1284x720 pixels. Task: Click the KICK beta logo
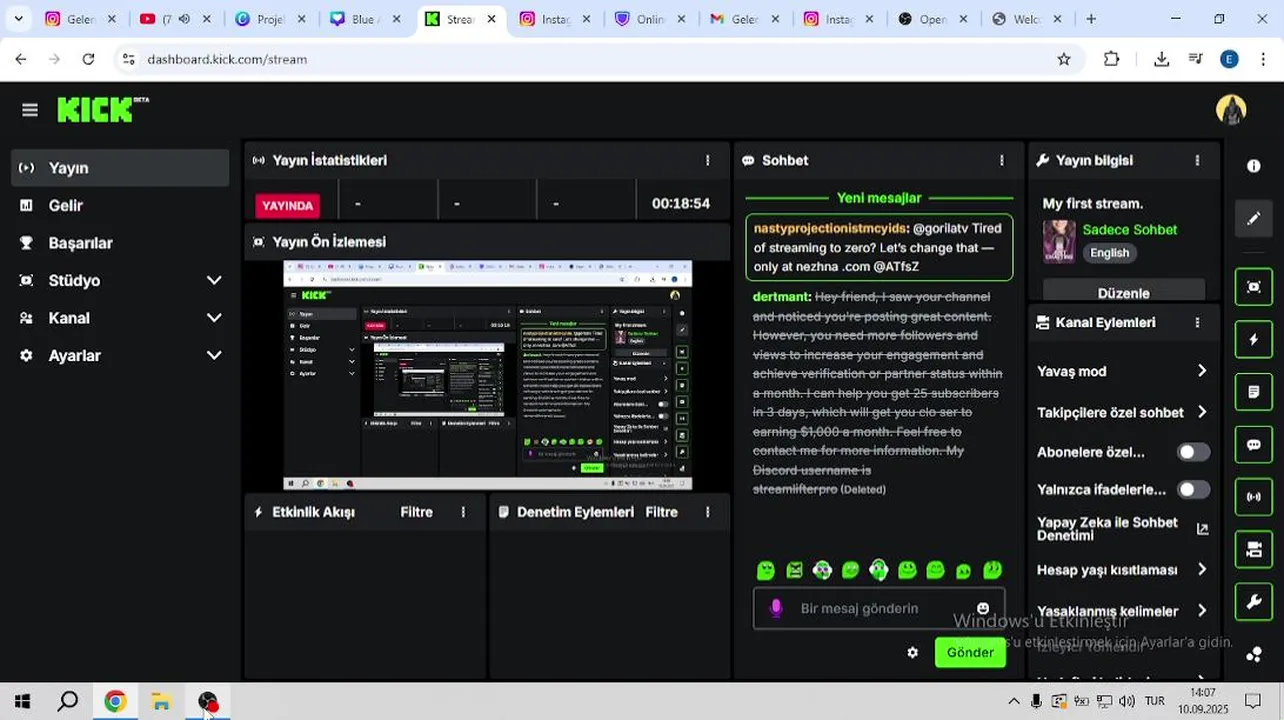tap(103, 109)
